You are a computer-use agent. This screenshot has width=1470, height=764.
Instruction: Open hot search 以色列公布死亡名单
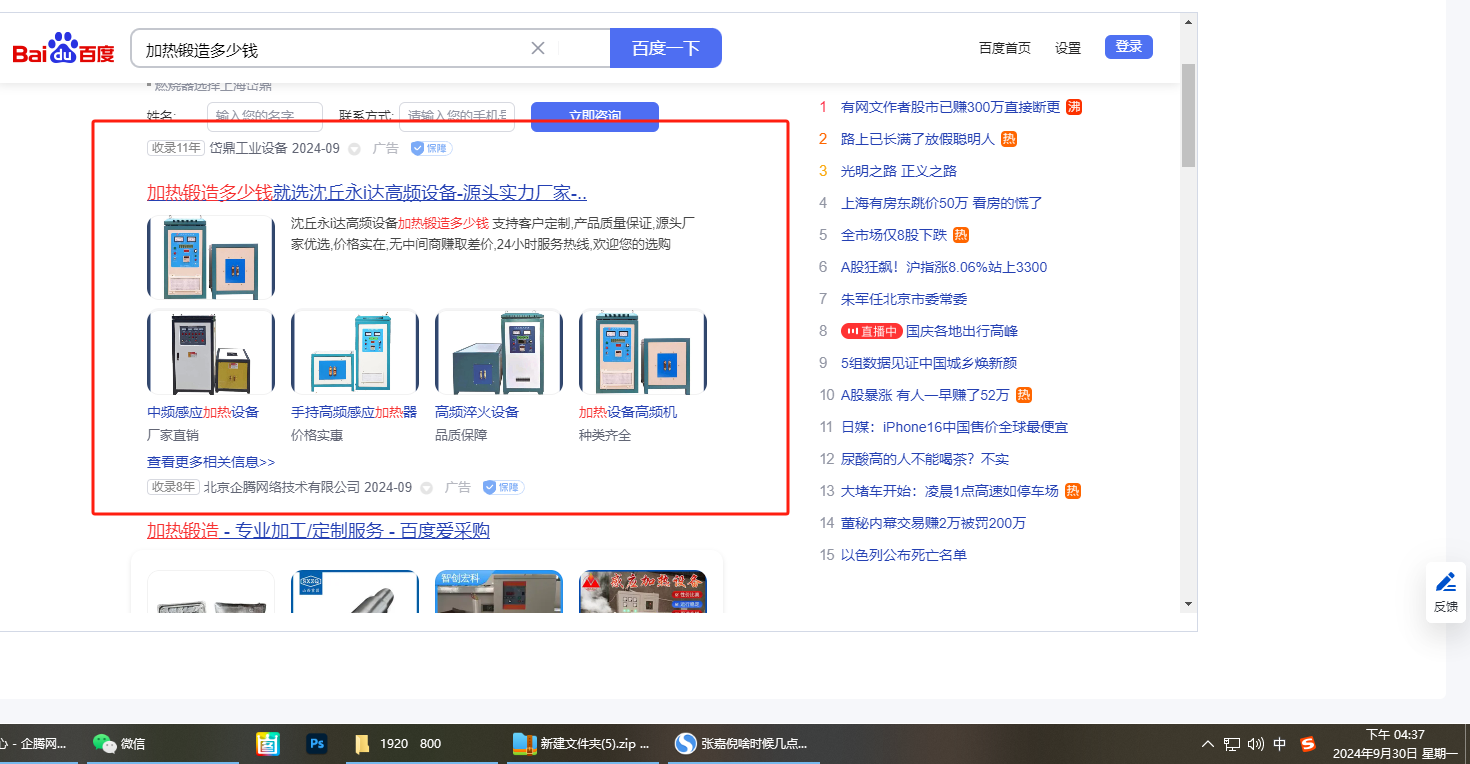(x=904, y=555)
